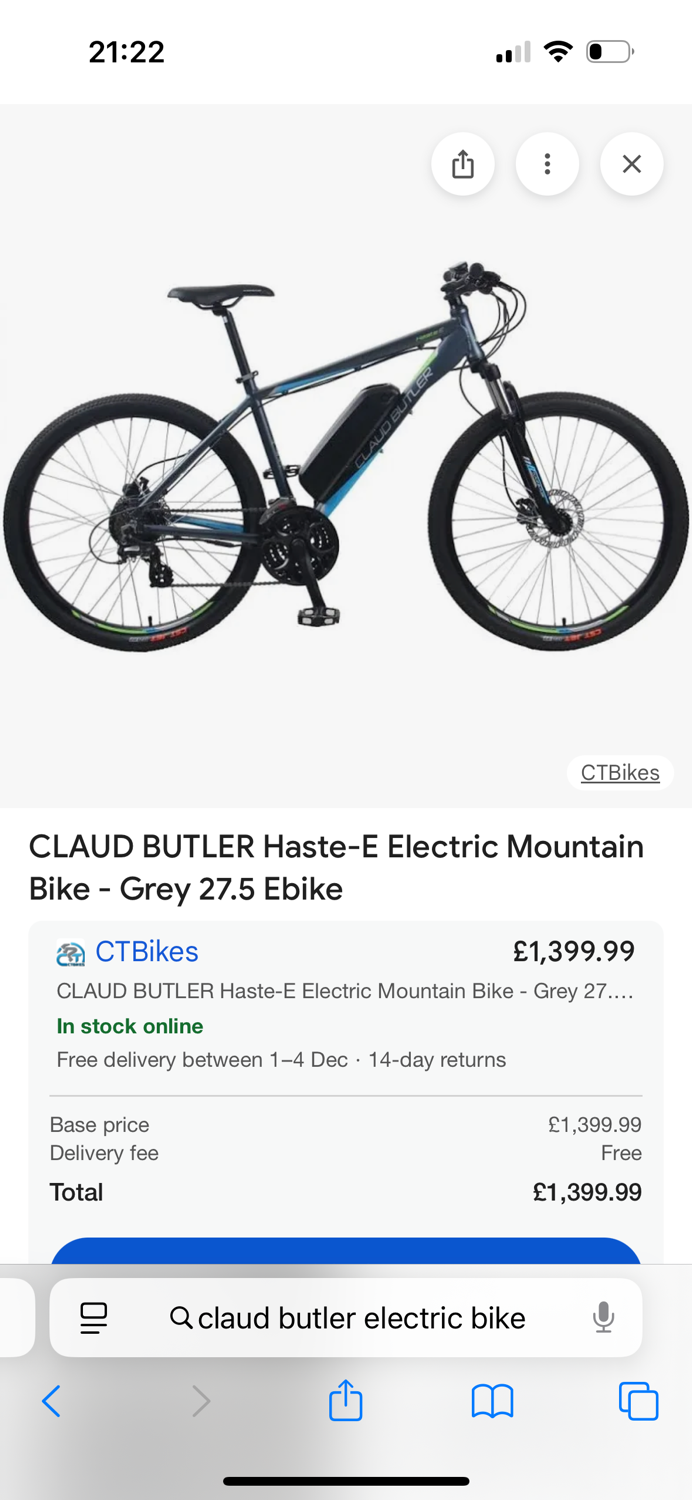This screenshot has width=692, height=1500.
Task: Tap the page format icon in the address bar
Action: [x=92, y=1318]
